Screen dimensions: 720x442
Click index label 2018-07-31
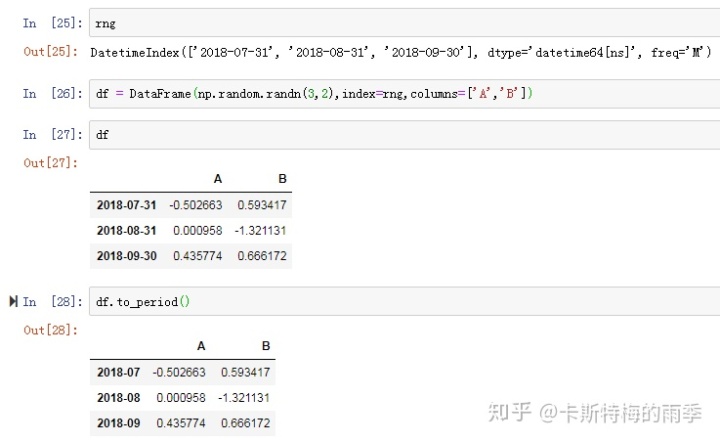click(x=127, y=205)
